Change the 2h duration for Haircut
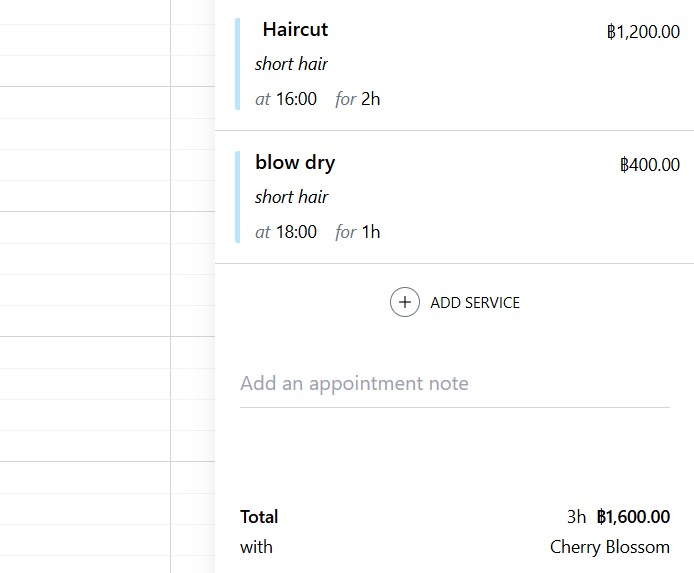694x573 pixels. coord(371,99)
